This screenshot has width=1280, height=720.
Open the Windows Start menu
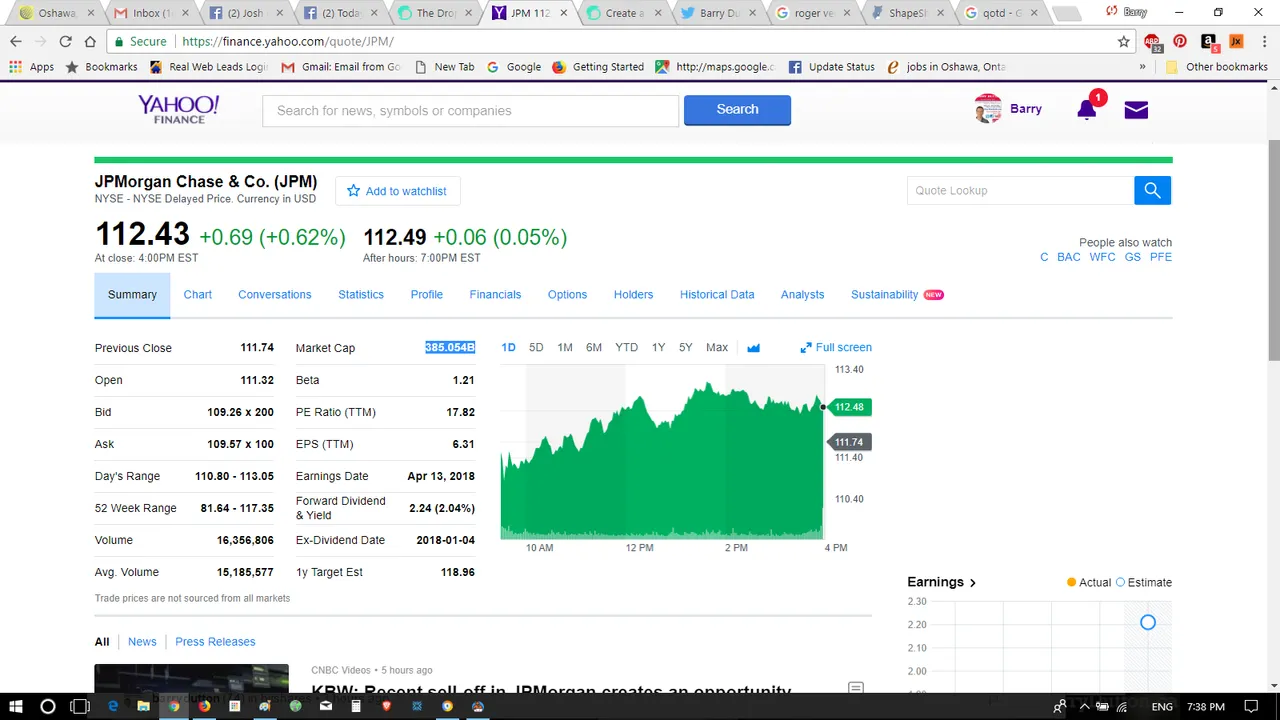coord(16,706)
